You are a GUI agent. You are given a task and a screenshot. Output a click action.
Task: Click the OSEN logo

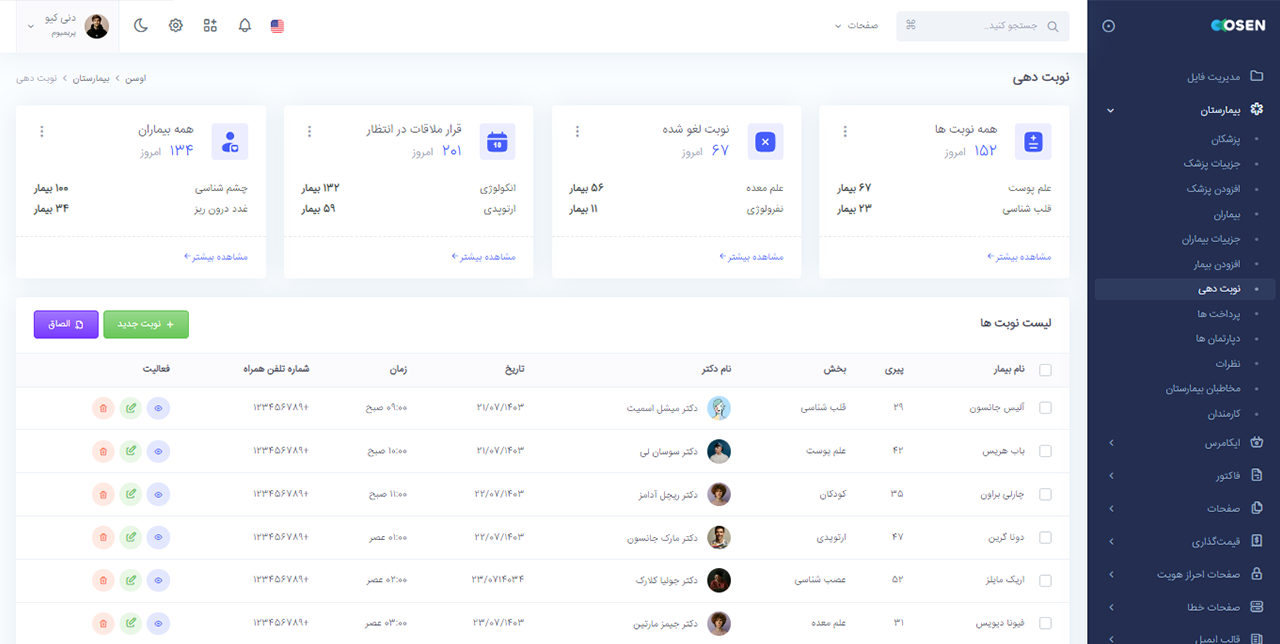1238,25
